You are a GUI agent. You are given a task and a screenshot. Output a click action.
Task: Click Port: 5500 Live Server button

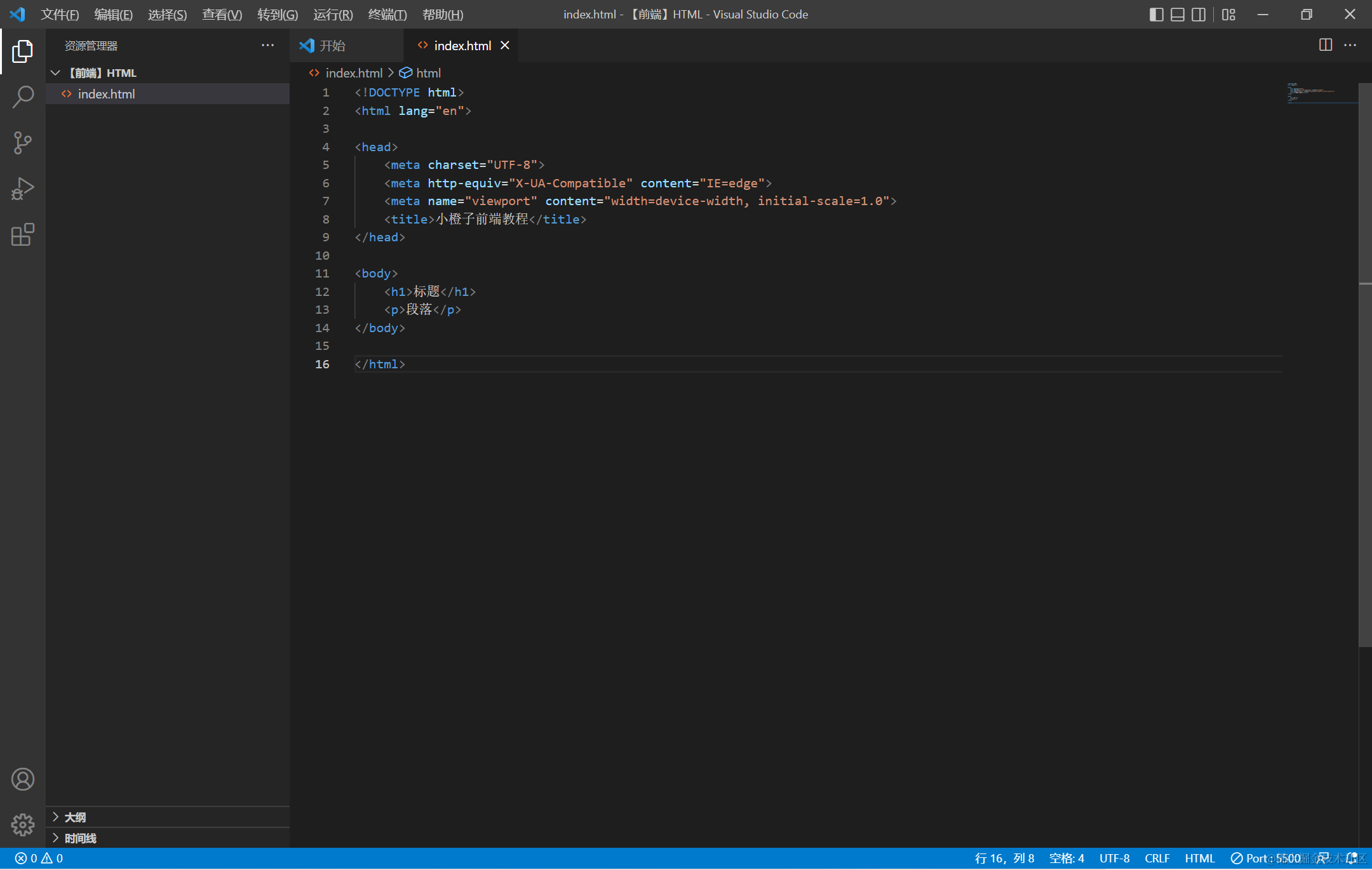pyautogui.click(x=1265, y=858)
